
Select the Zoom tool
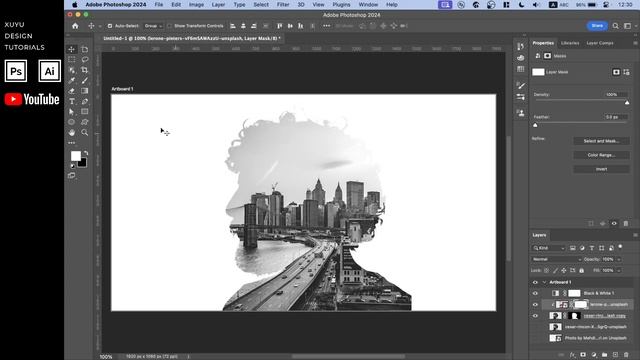click(84, 133)
